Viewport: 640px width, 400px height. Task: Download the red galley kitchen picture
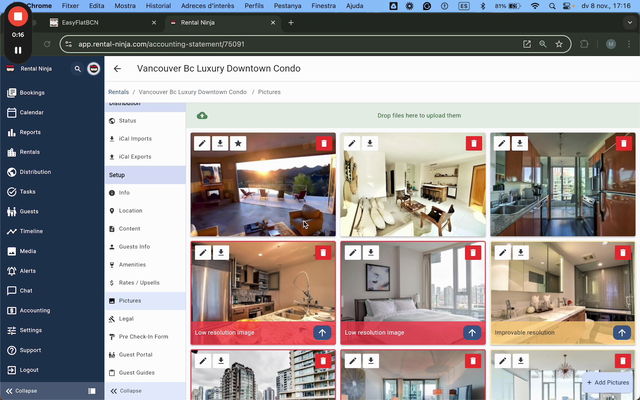point(520,143)
